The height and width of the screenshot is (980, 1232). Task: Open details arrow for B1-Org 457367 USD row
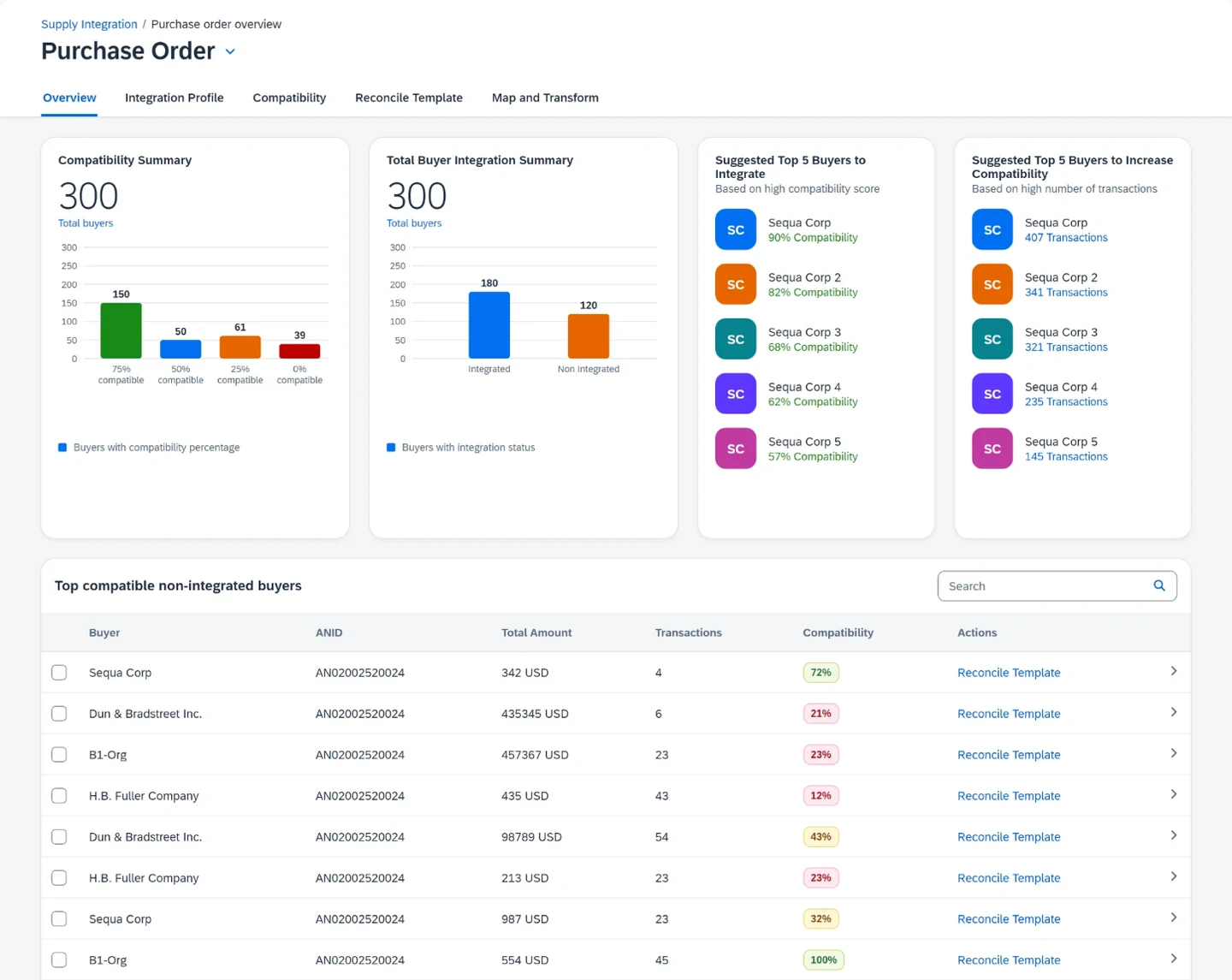tap(1174, 754)
